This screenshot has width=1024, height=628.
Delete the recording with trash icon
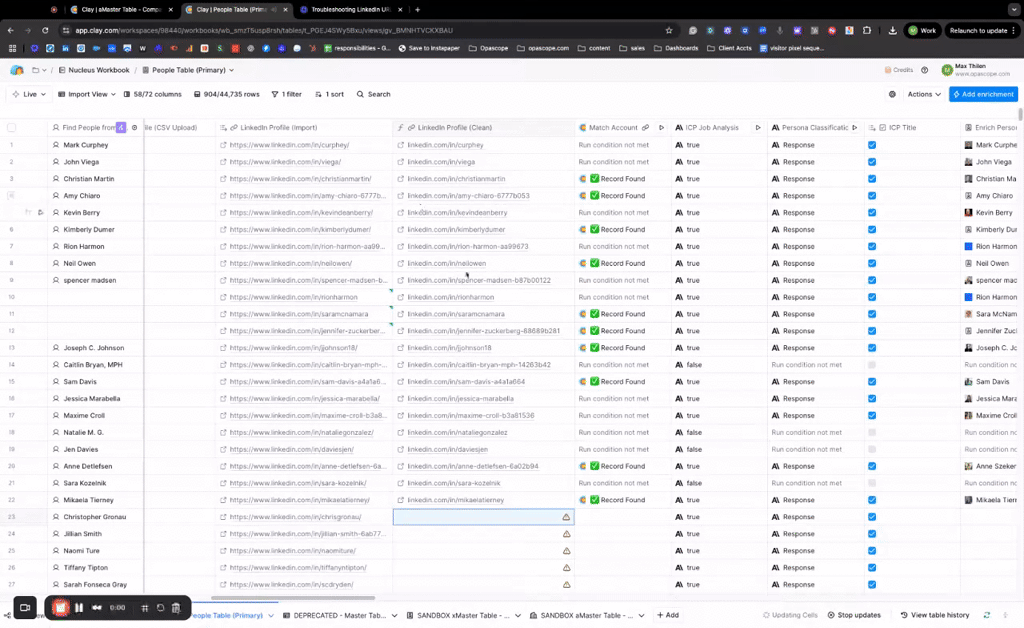pos(176,607)
